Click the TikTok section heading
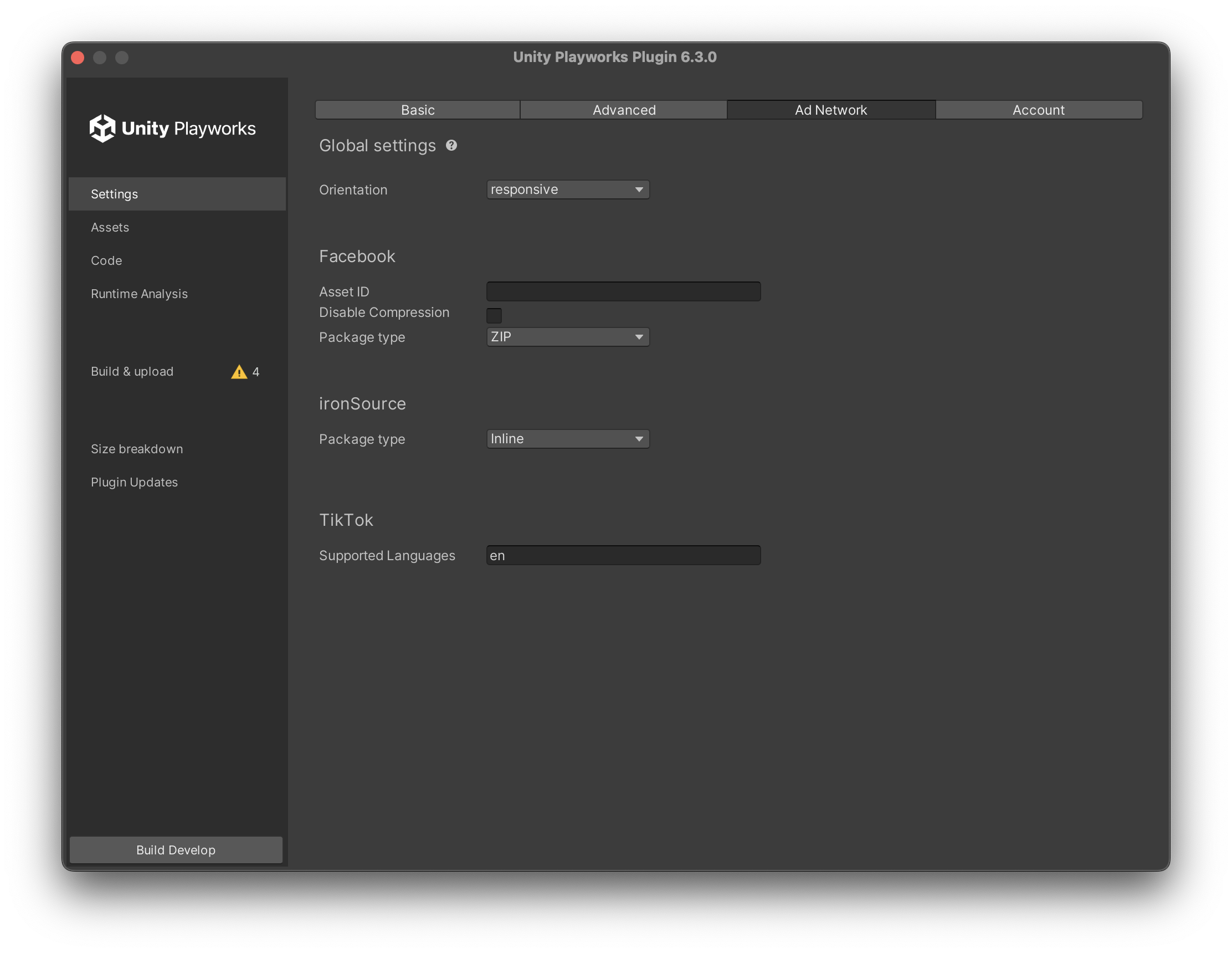Viewport: 1232px width, 953px height. [346, 520]
